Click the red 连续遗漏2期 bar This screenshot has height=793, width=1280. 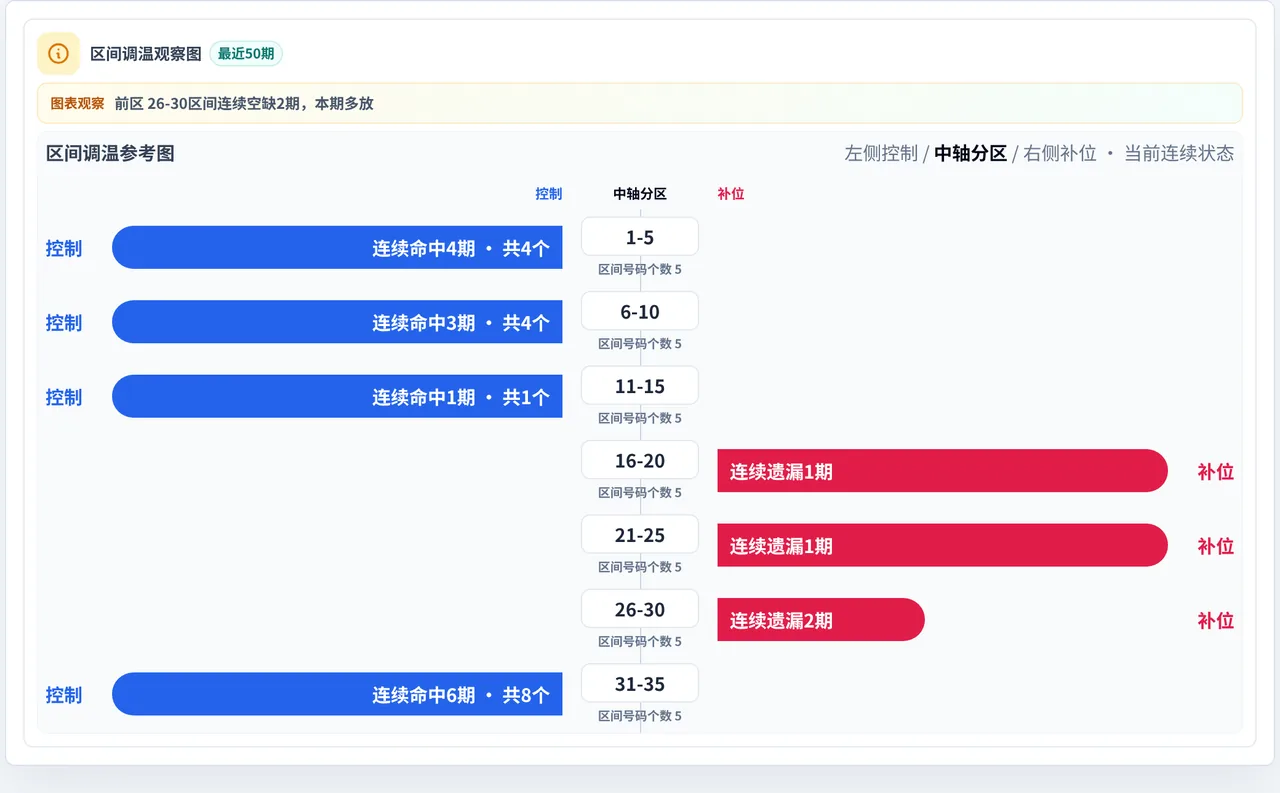coord(821,620)
